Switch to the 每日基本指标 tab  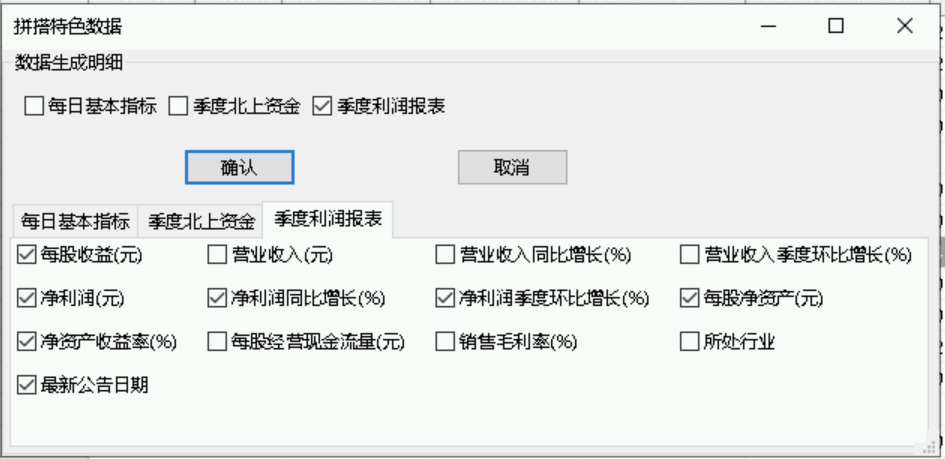75,221
